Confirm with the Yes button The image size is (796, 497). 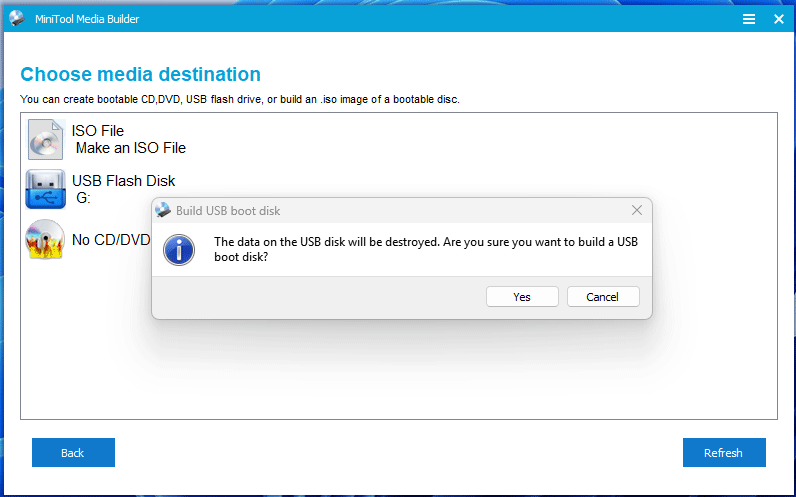coord(522,296)
